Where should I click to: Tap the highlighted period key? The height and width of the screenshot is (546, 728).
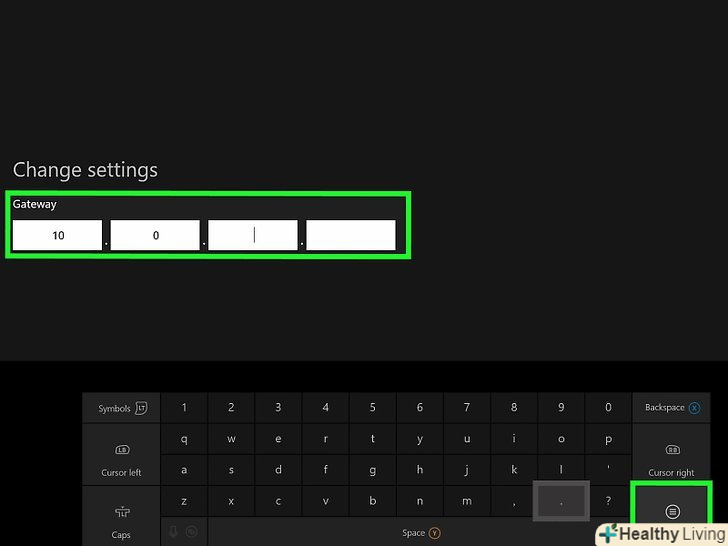click(x=561, y=501)
